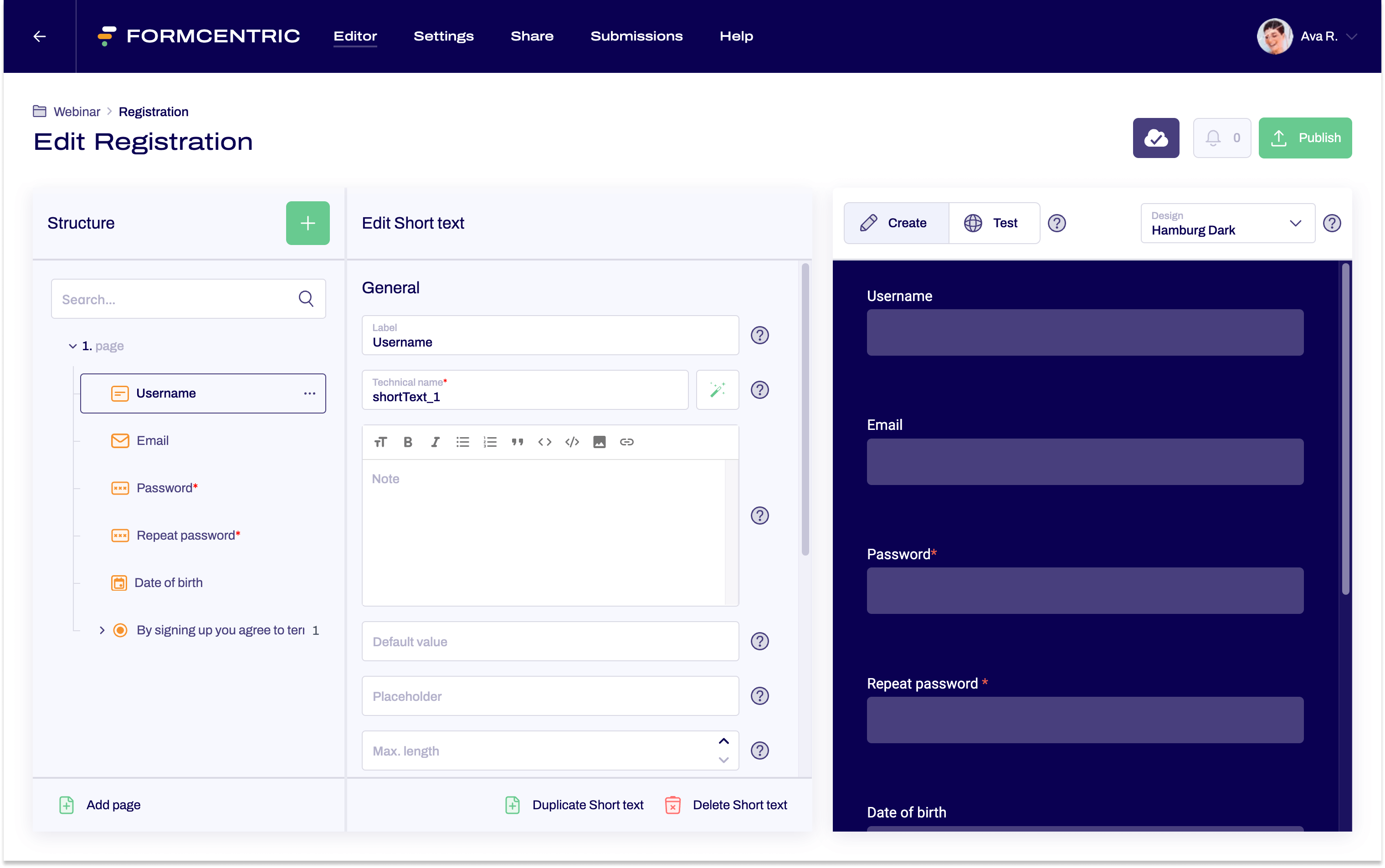
Task: Open the Hamburg Dark design dropdown
Action: tap(1227, 223)
